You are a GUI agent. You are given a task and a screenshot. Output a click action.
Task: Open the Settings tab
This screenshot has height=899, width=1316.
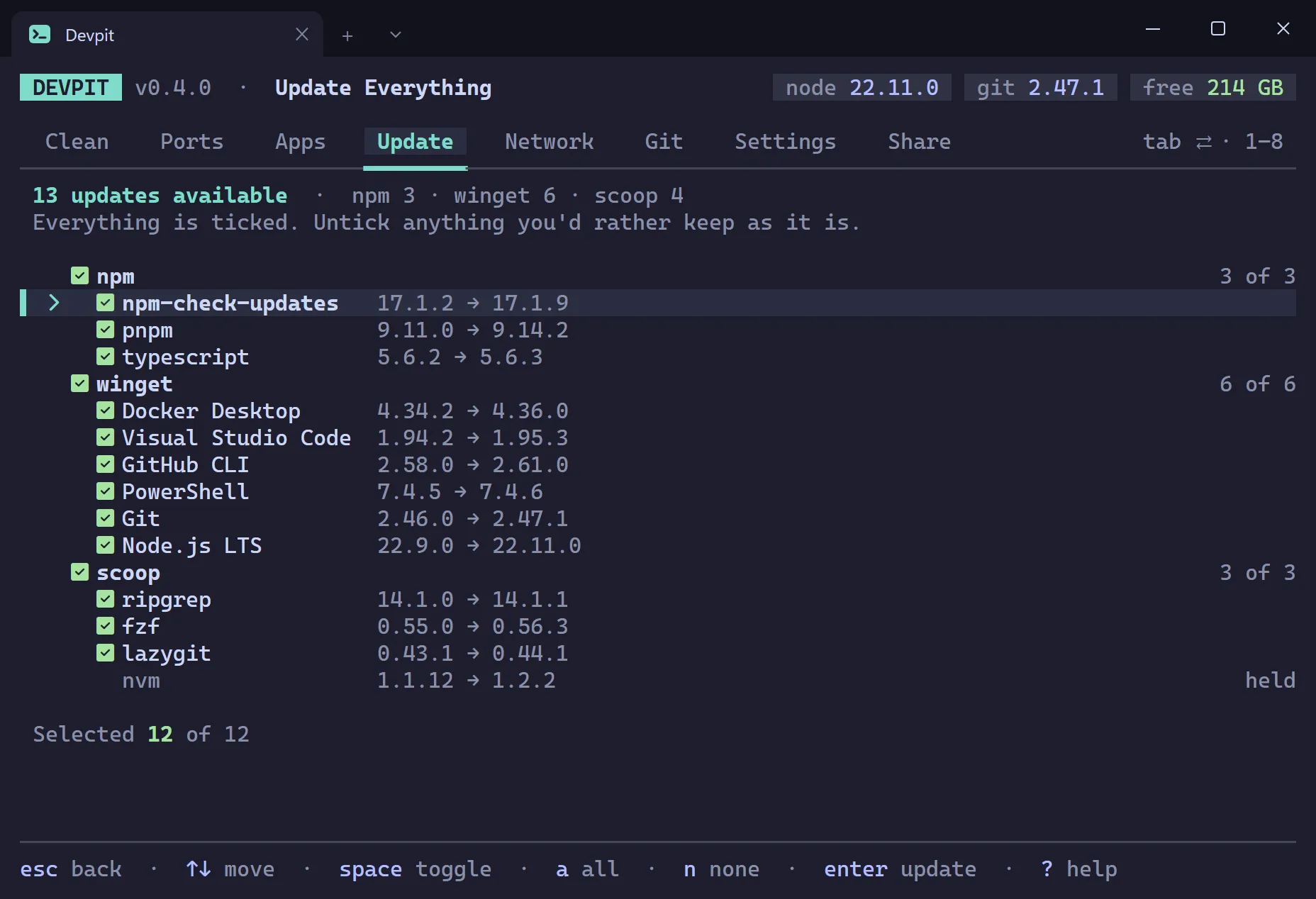[x=786, y=142]
